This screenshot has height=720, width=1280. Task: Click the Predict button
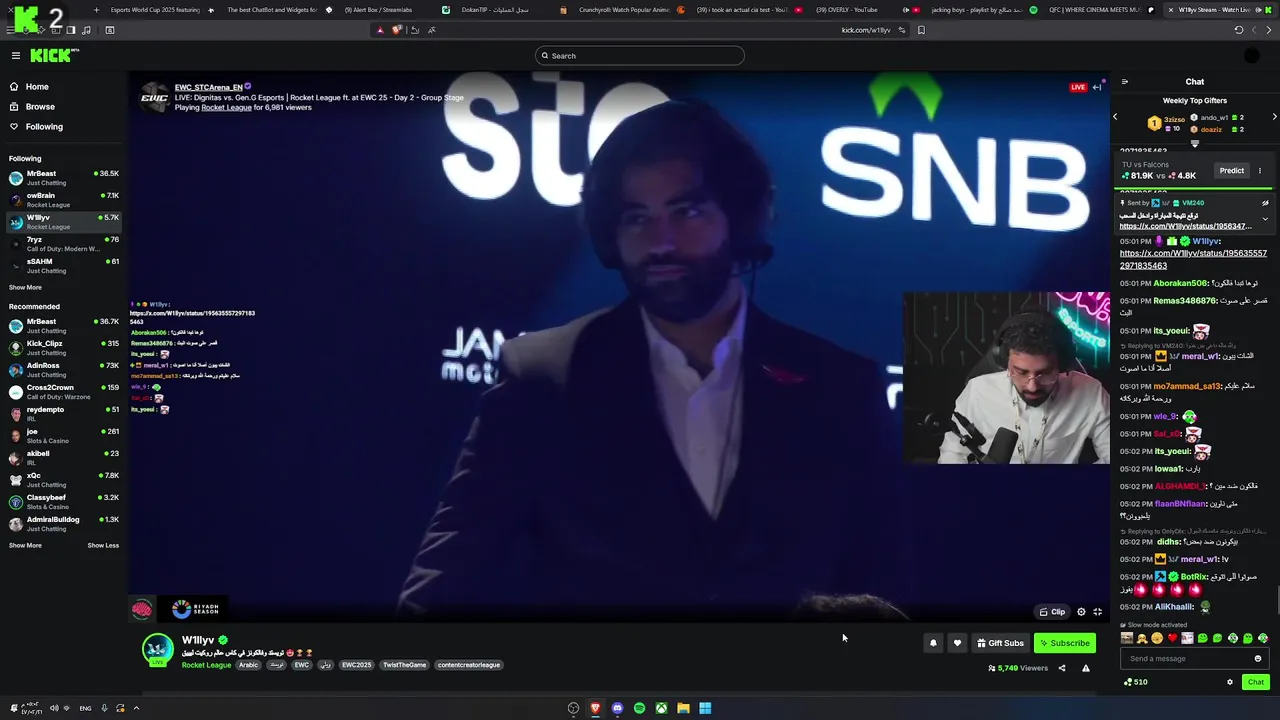point(1232,171)
